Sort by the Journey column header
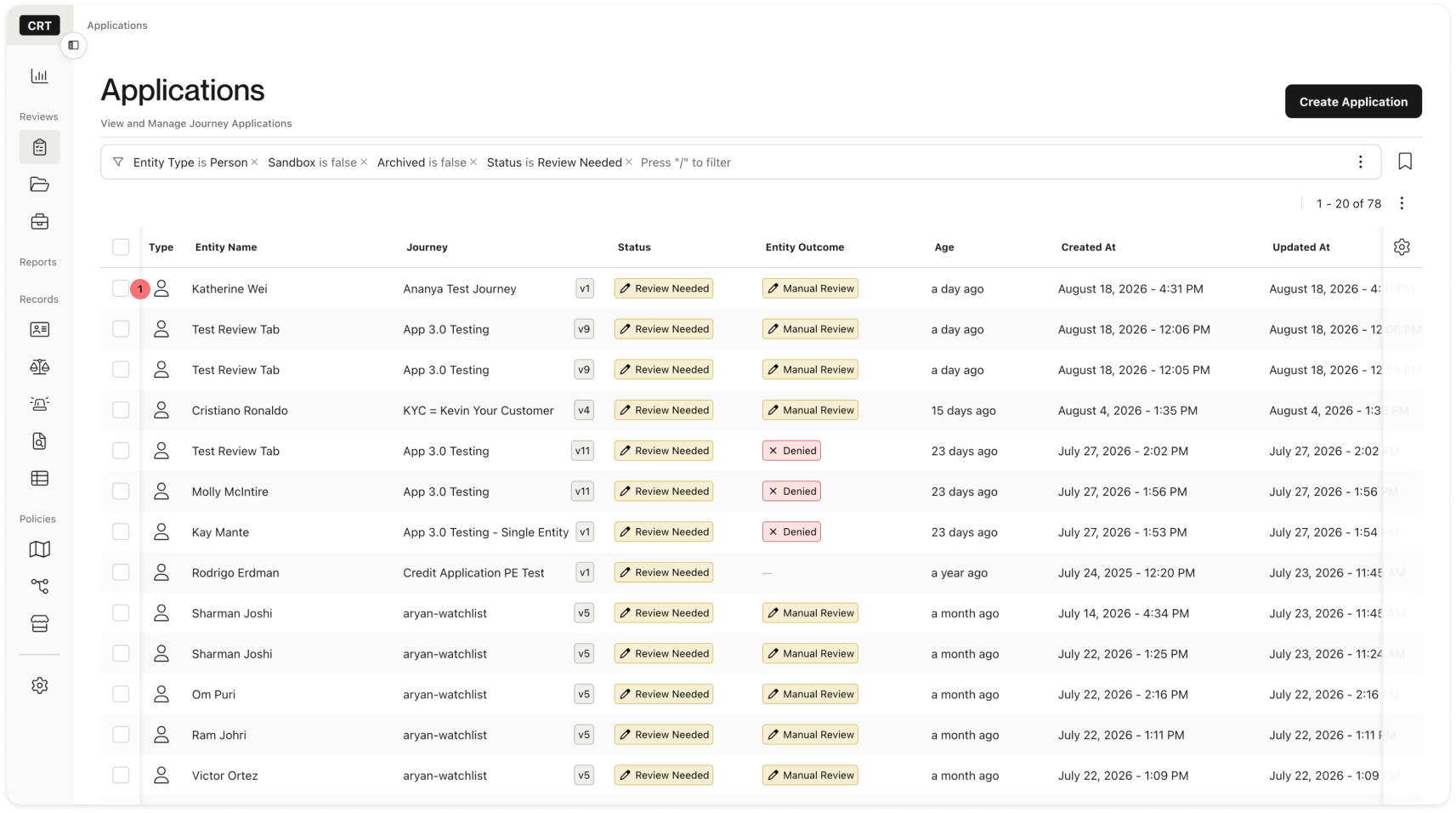Viewport: 1456px width, 813px height. pyautogui.click(x=427, y=247)
